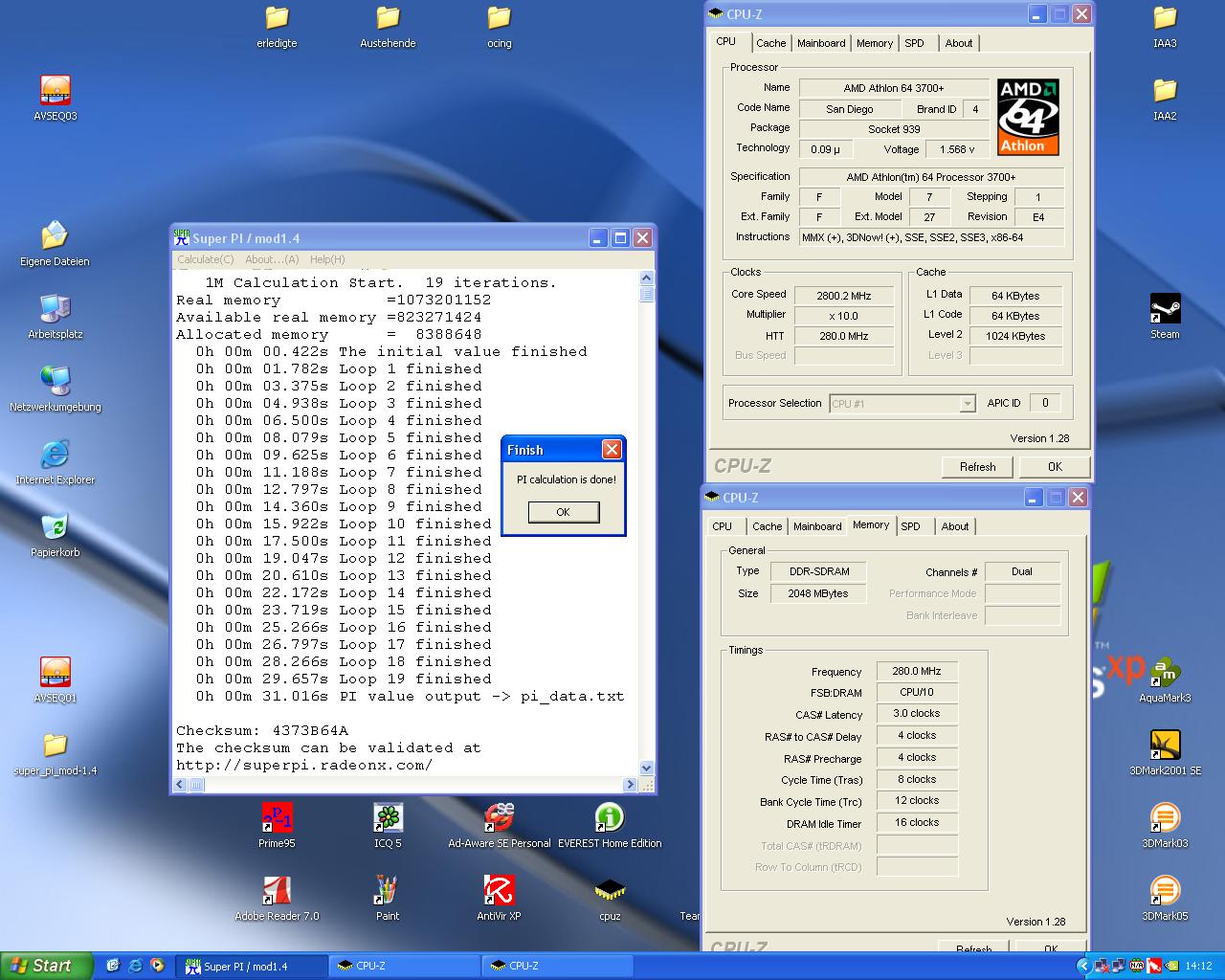This screenshot has width=1225, height=980.
Task: Launch Internet Explorer desktop icon
Action: (x=56, y=462)
